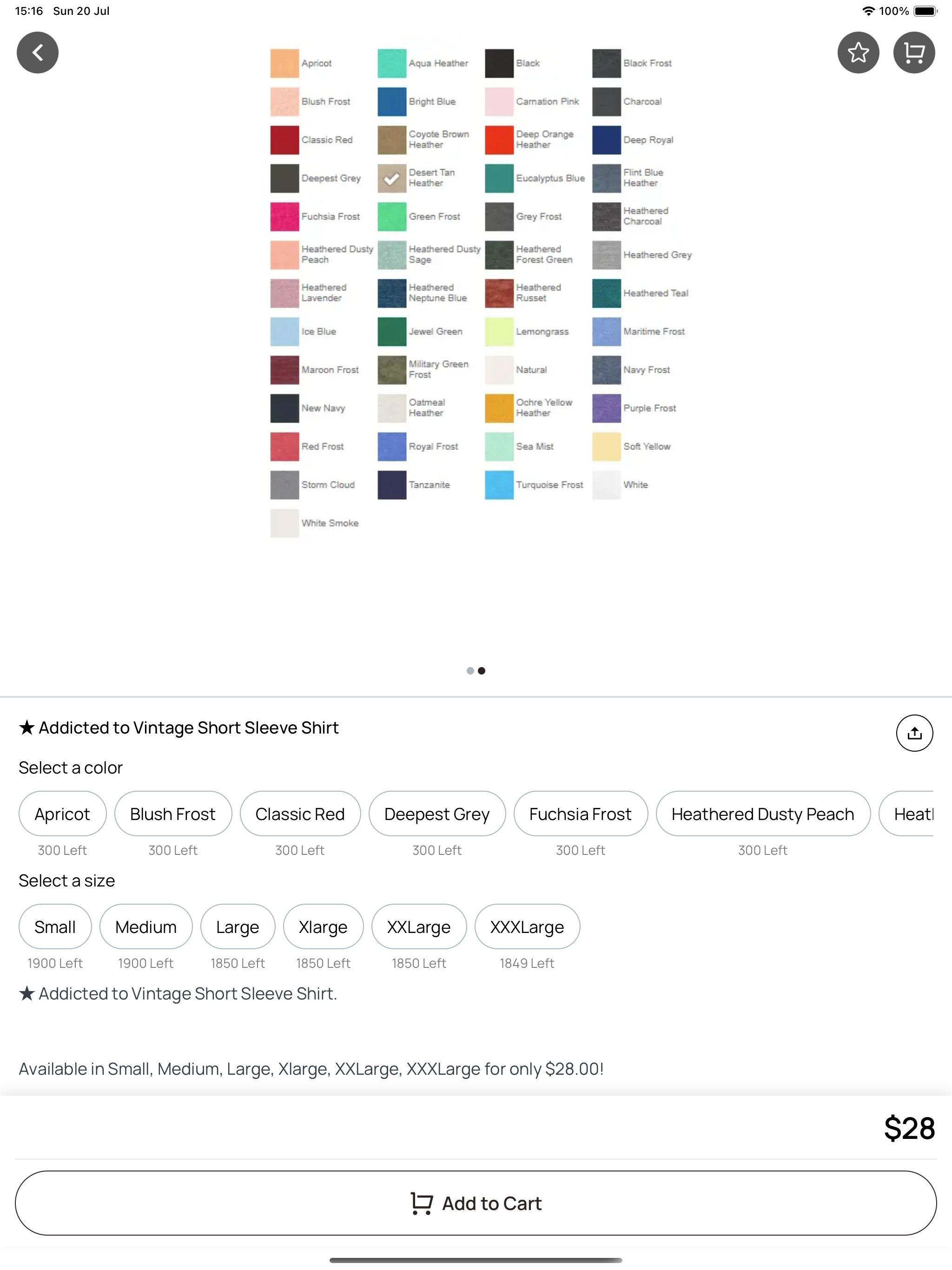This screenshot has height=1270, width=952.
Task: Tap the Lemongrass swatch in chart
Action: coord(500,332)
